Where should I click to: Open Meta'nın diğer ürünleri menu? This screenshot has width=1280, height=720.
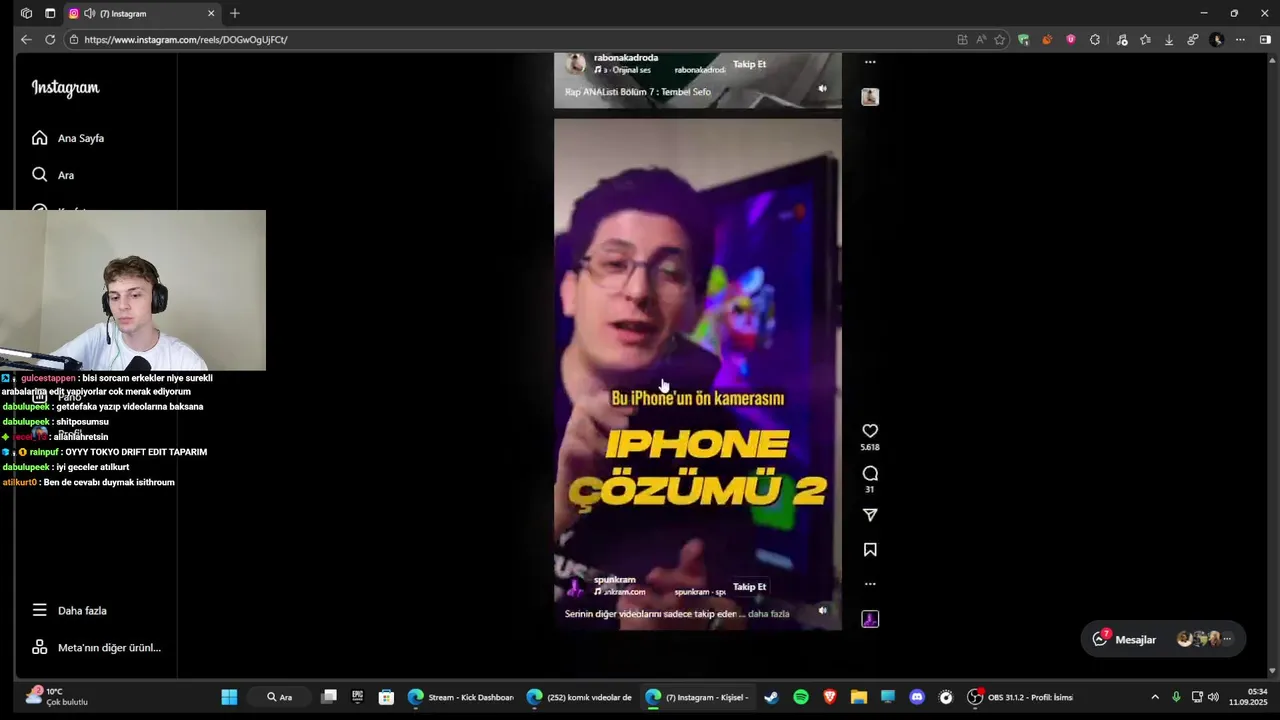[96, 648]
